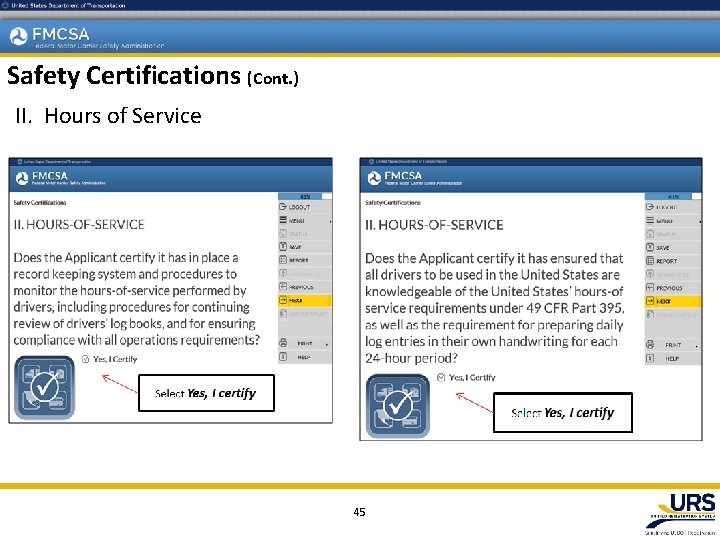Click 'Safety Certifications' label in left screenshot

pyautogui.click(x=40, y=202)
